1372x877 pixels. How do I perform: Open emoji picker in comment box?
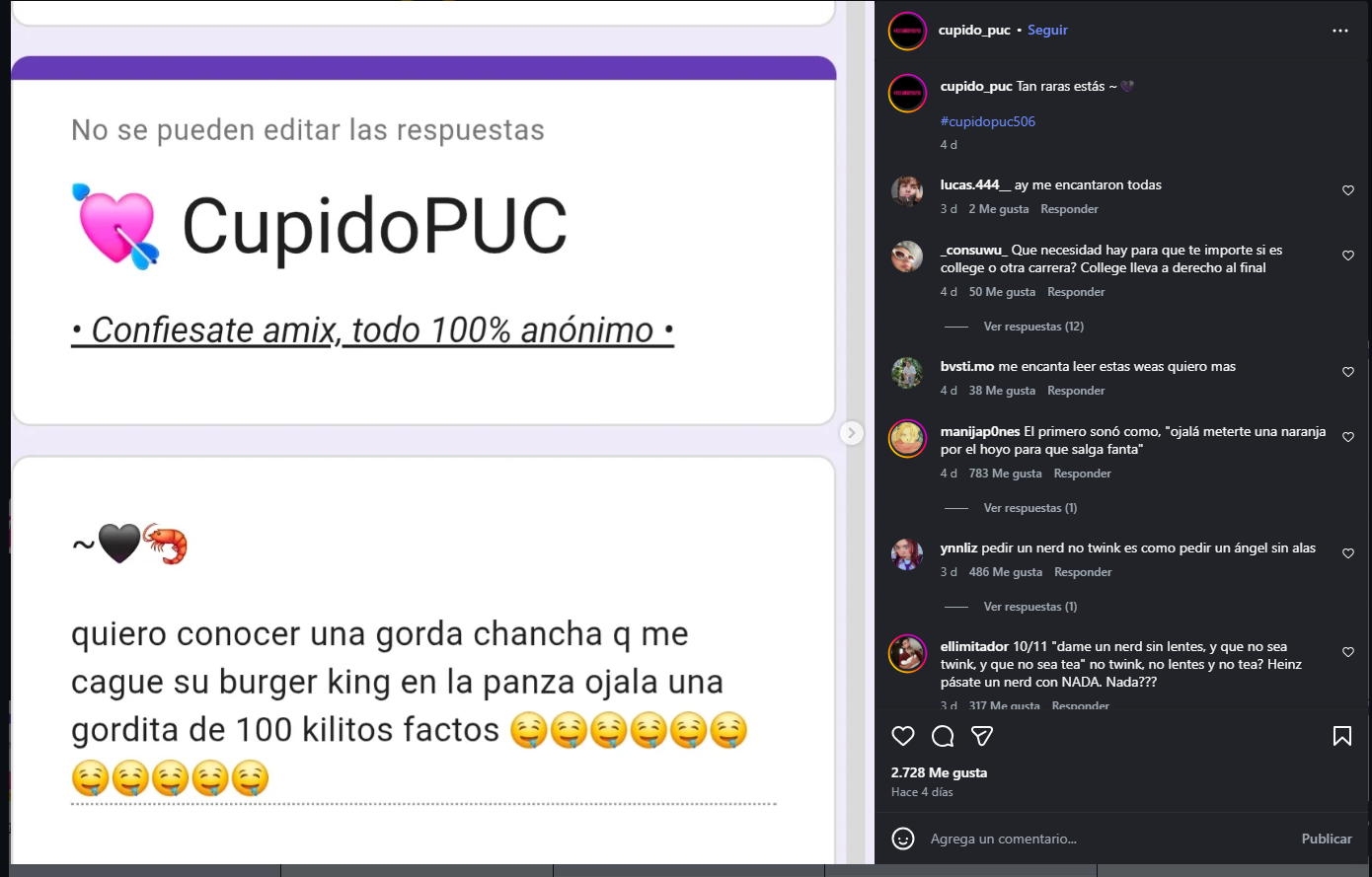[x=903, y=839]
